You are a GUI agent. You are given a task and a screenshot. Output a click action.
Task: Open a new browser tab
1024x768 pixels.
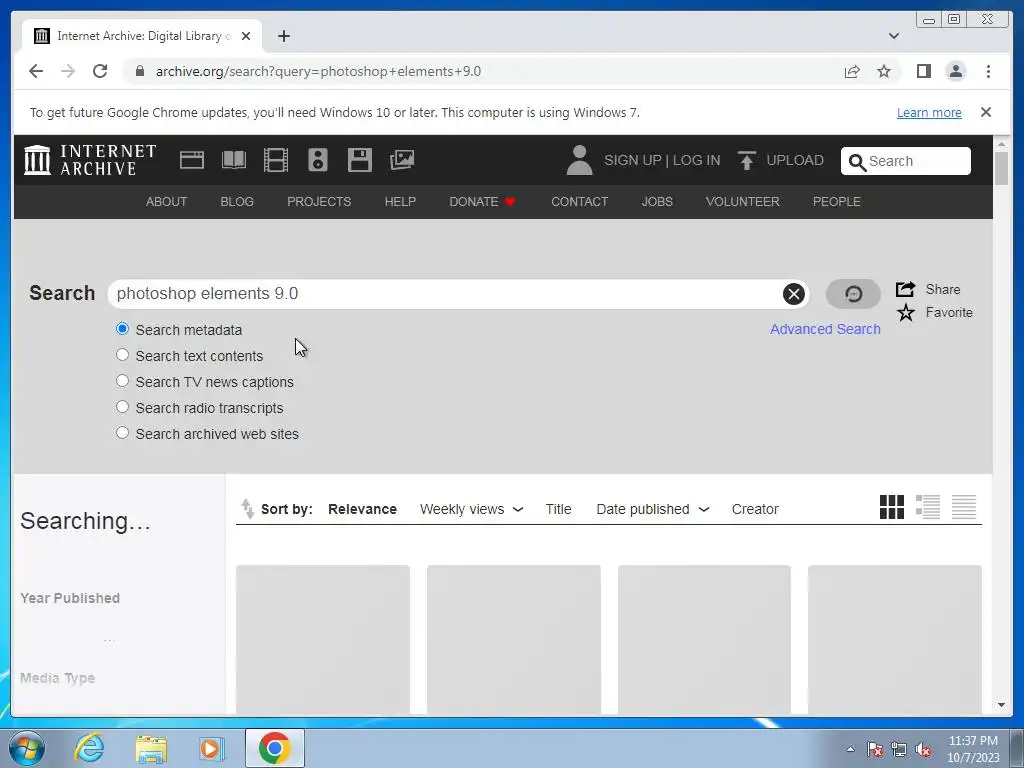point(283,36)
